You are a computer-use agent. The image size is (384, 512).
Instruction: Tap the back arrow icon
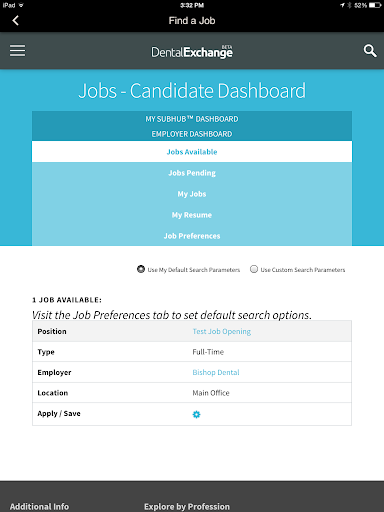[x=15, y=20]
